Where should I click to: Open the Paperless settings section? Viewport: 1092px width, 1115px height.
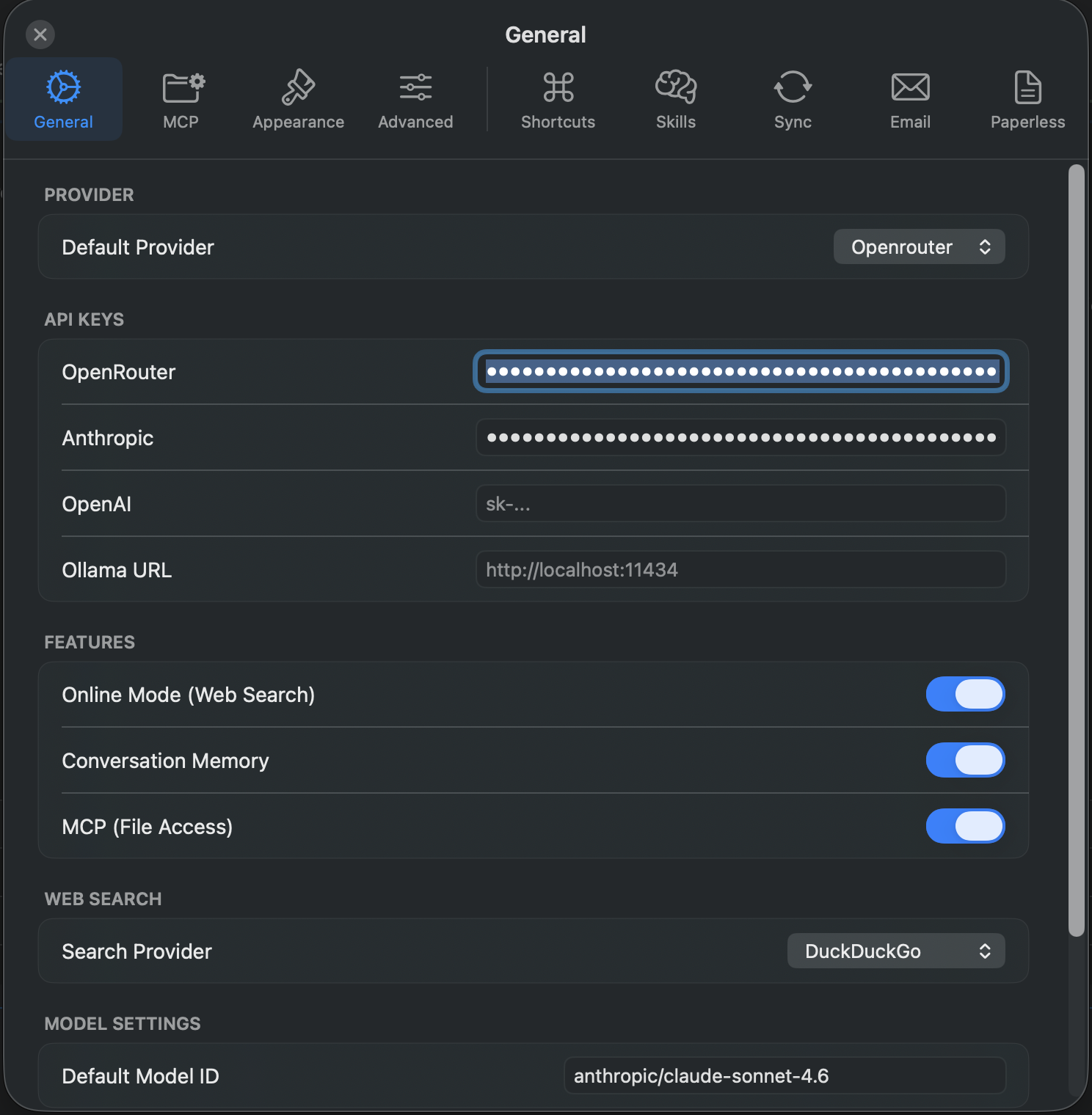1027,99
